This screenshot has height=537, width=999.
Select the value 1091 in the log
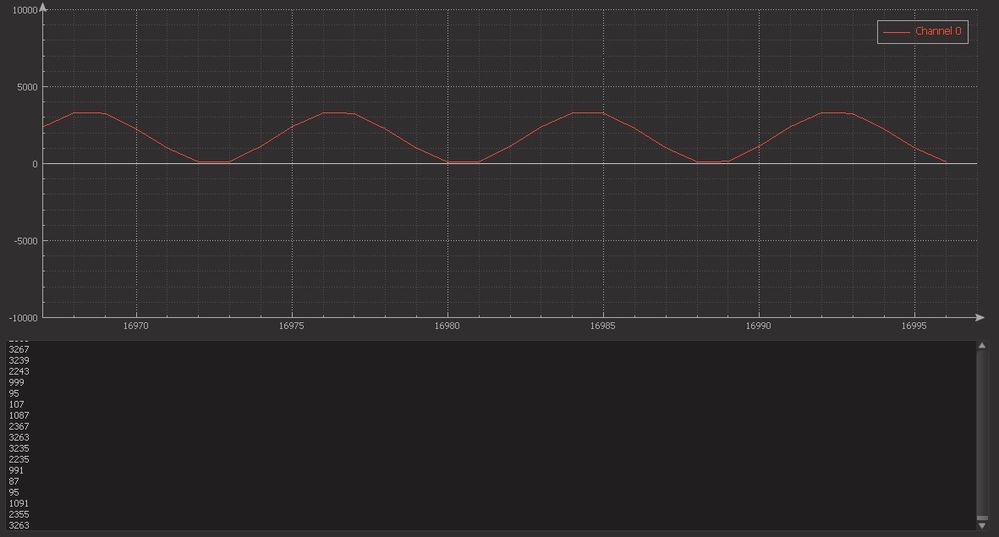(x=18, y=503)
